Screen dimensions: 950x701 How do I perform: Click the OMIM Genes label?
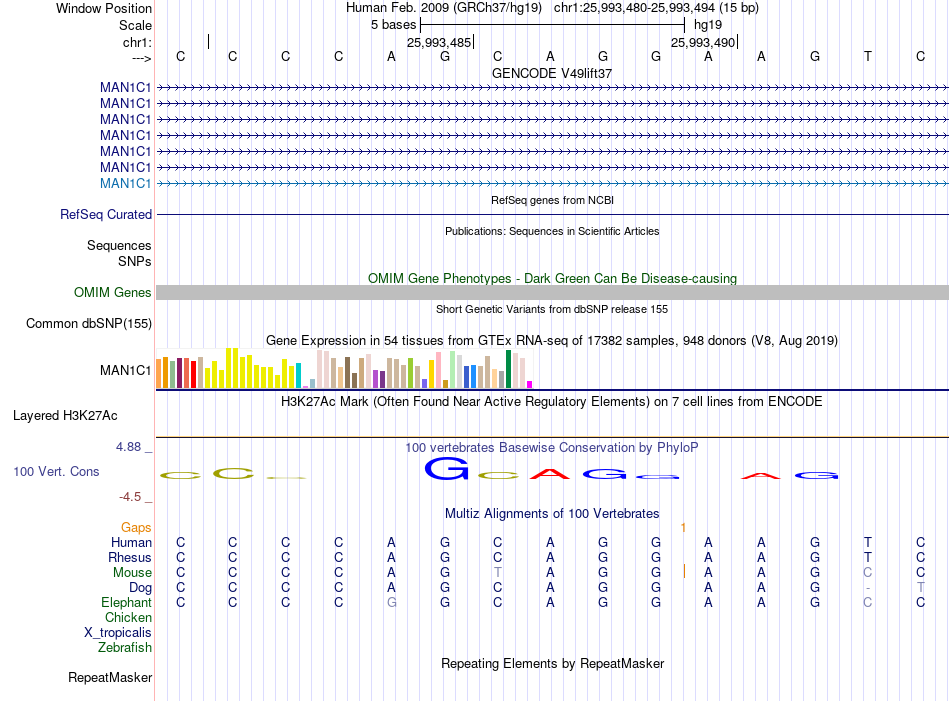pos(113,293)
